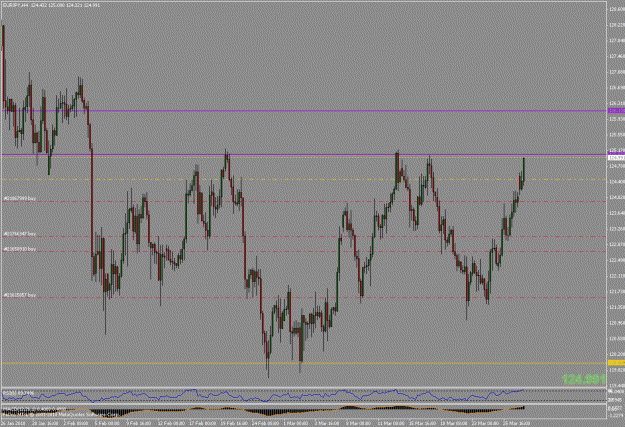This screenshot has height=427, width=625.
Task: Select the yellow dash-dot horizontal line
Action: [305, 180]
